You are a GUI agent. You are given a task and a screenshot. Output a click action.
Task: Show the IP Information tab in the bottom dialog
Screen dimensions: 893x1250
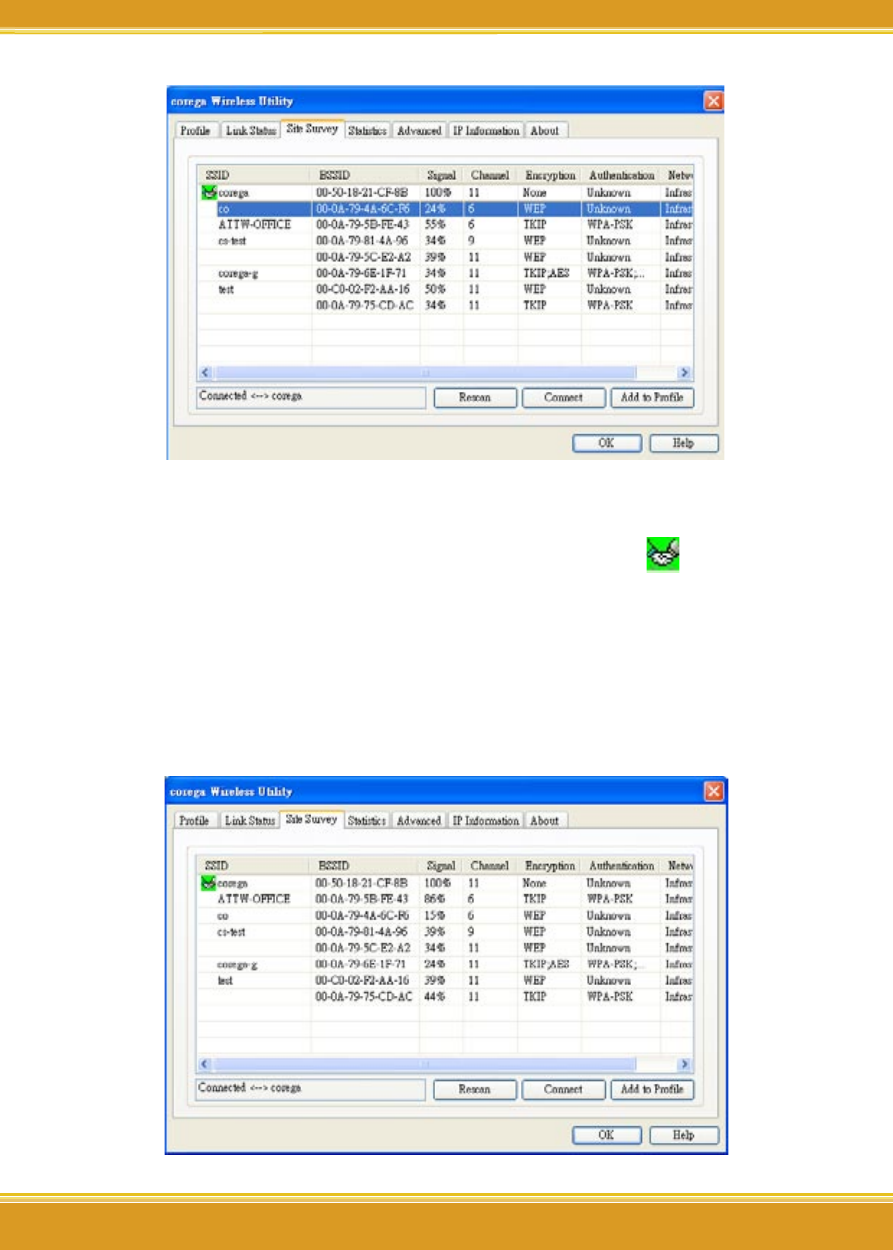486,821
